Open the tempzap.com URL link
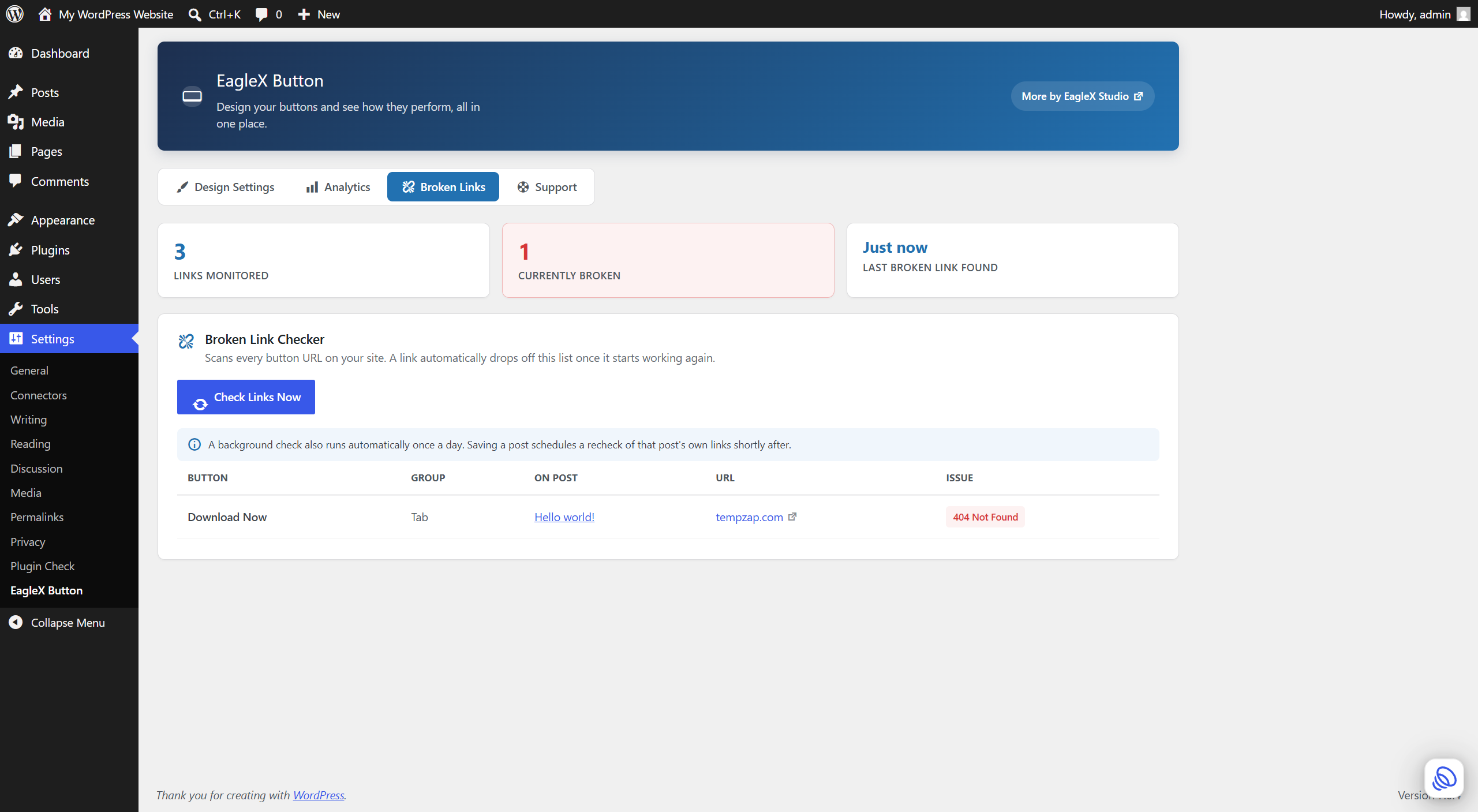Screen dimensions: 1478x812 pyautogui.click(x=749, y=517)
